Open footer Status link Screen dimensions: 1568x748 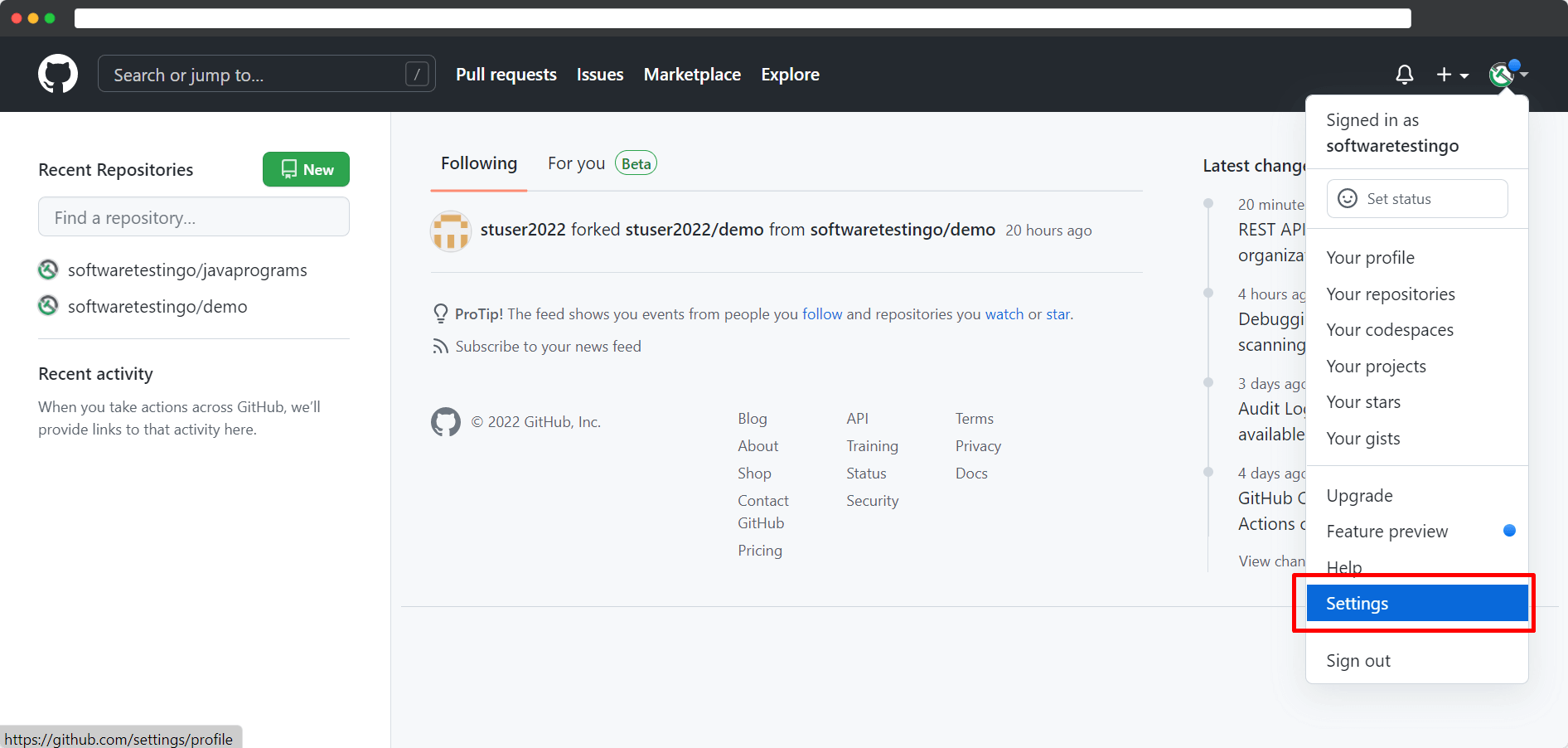coord(866,474)
